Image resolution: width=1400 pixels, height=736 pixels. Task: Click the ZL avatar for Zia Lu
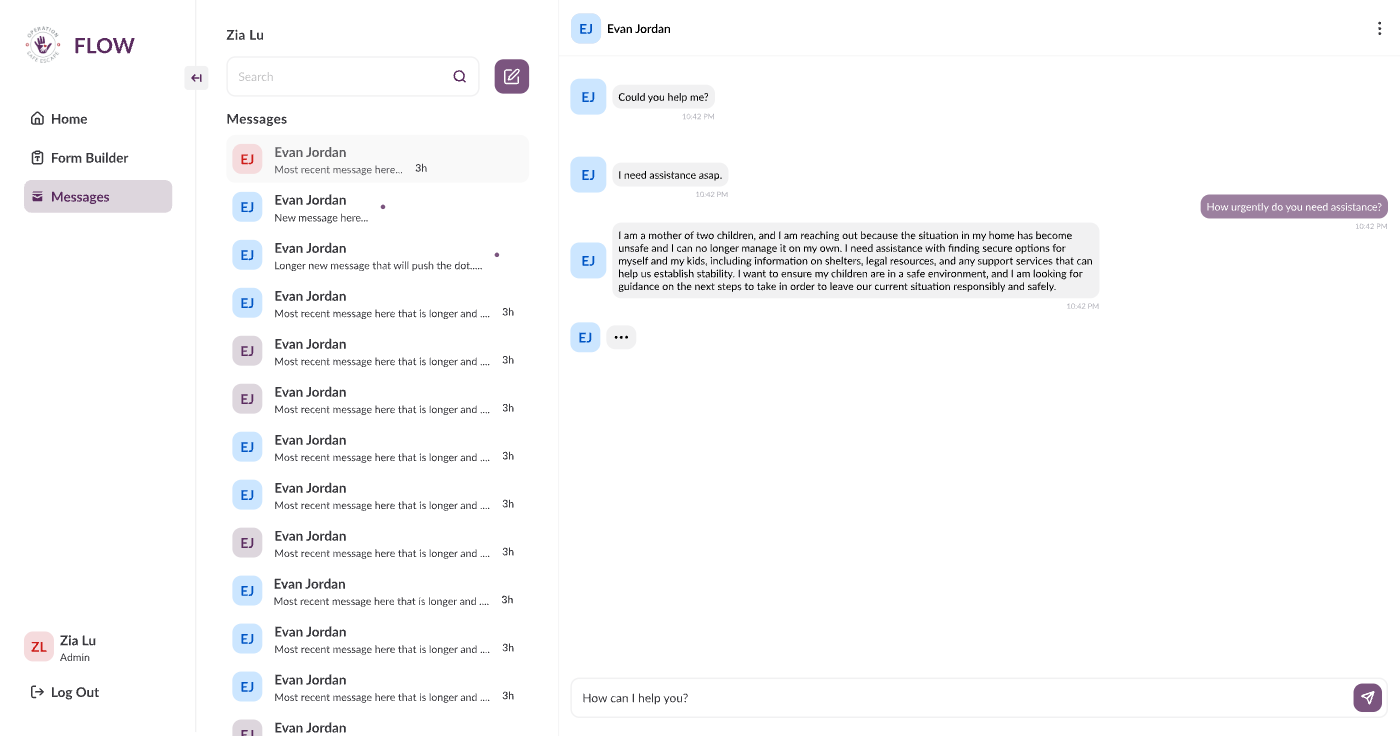tap(39, 647)
